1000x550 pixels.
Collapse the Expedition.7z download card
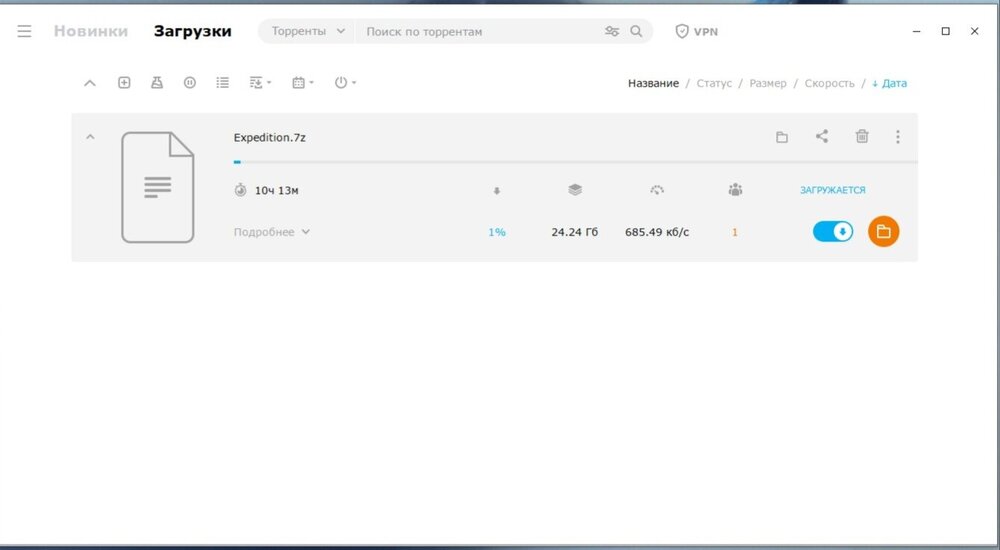pos(90,137)
